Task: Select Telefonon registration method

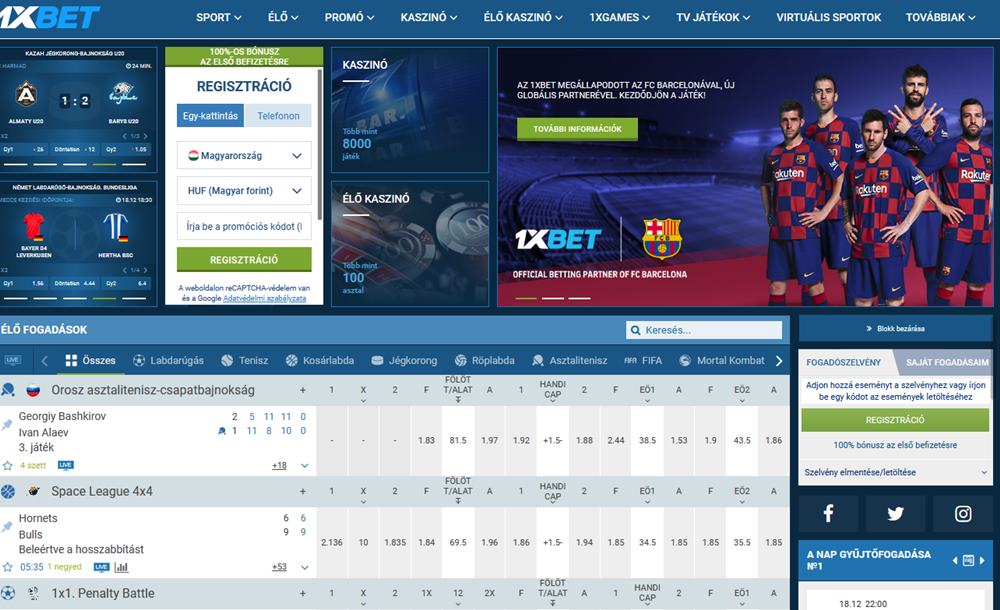Action: point(278,116)
